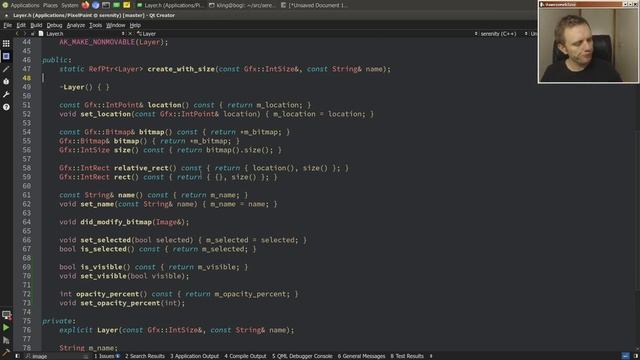The image size is (640, 360).
Task: Open the QML Debugger Console pane
Action: pyautogui.click(x=302, y=356)
